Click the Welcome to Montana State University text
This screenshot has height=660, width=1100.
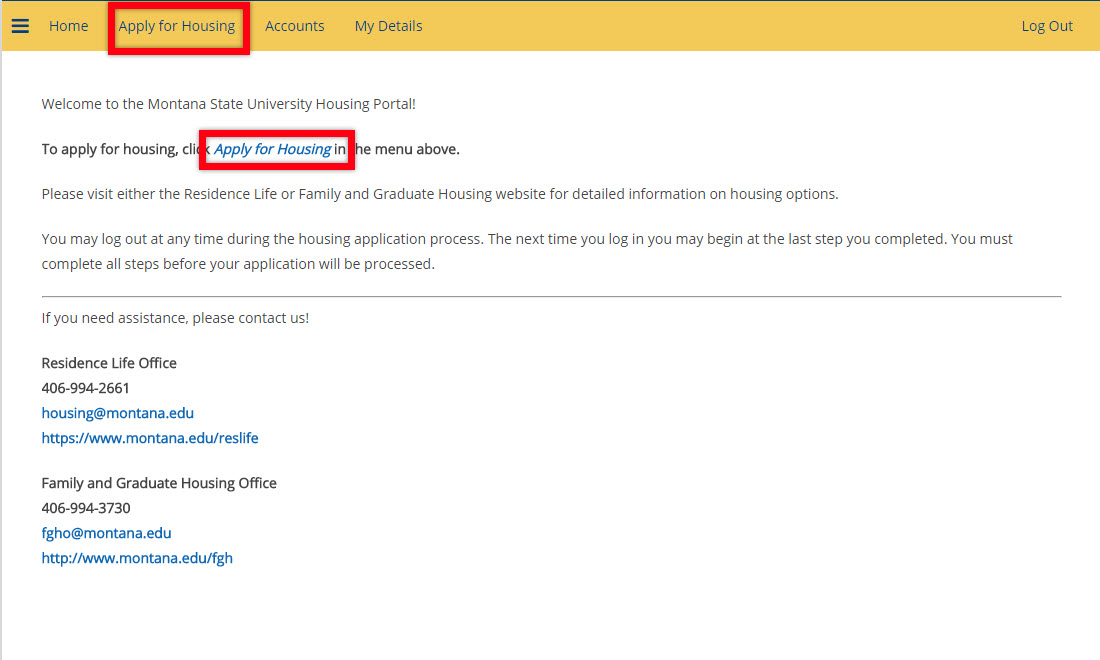(228, 104)
